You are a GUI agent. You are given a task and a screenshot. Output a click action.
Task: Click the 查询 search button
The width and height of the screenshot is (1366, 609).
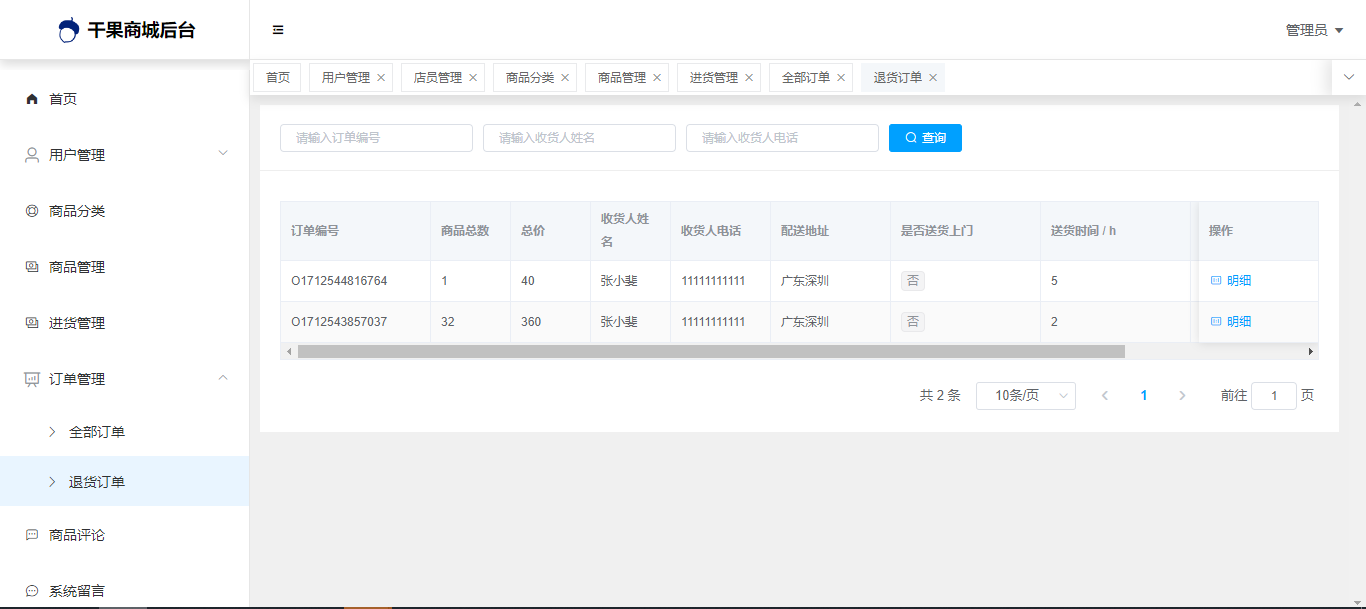[925, 138]
